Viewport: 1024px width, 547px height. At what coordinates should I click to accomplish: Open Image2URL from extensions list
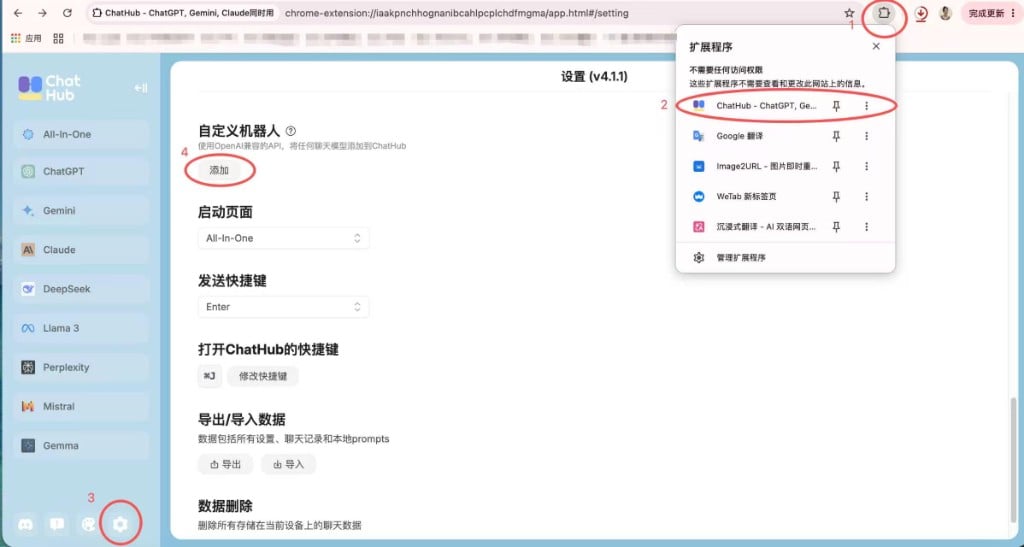pos(754,166)
